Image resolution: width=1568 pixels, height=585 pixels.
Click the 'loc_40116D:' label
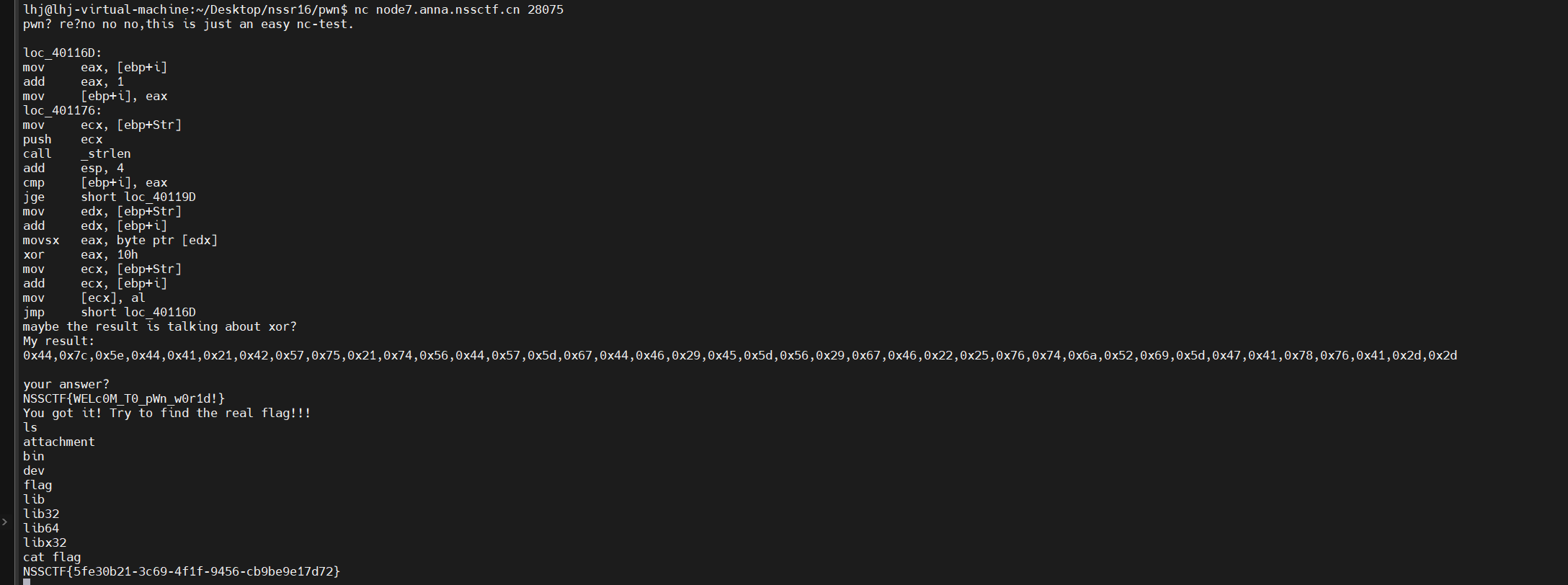tap(63, 53)
